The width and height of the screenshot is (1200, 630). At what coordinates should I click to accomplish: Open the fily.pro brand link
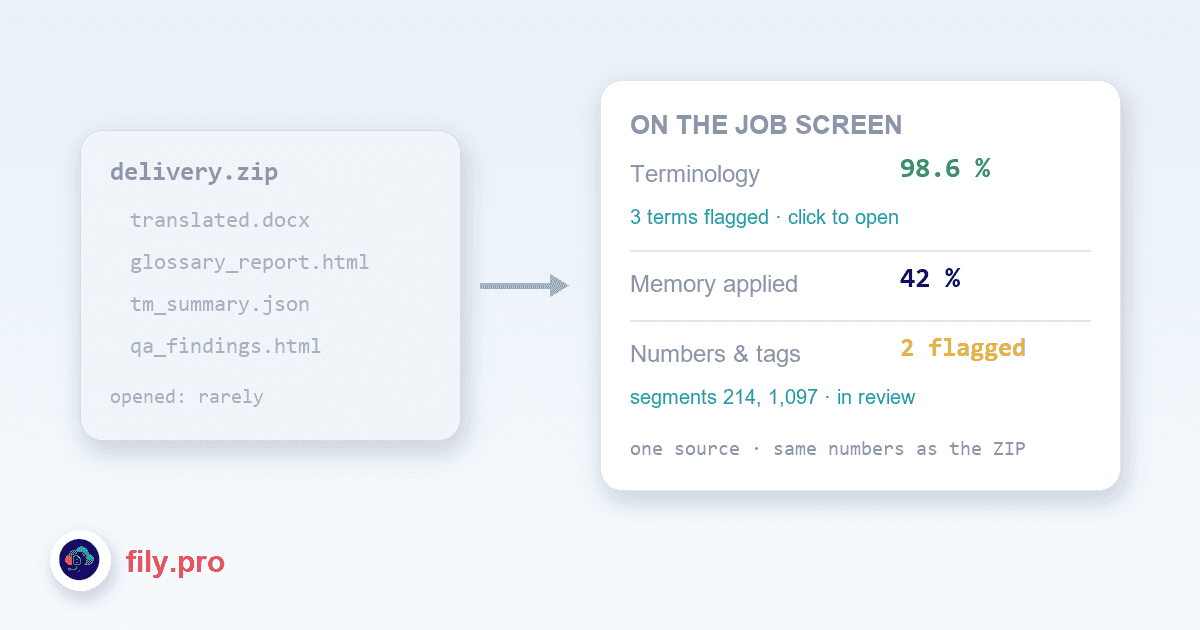coord(175,562)
